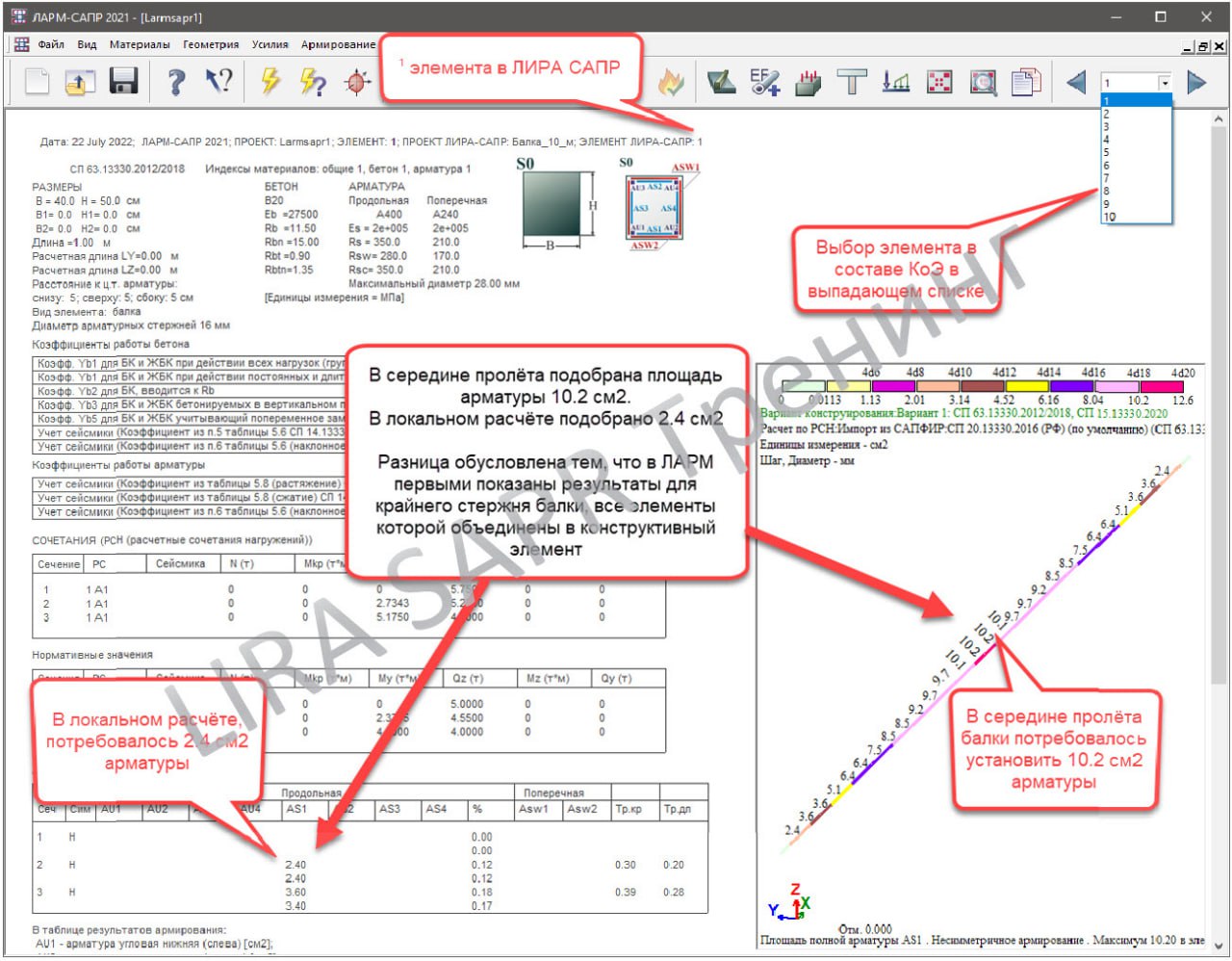The height and width of the screenshot is (961, 1232).
Task: Open the Файл menu
Action: click(x=51, y=44)
